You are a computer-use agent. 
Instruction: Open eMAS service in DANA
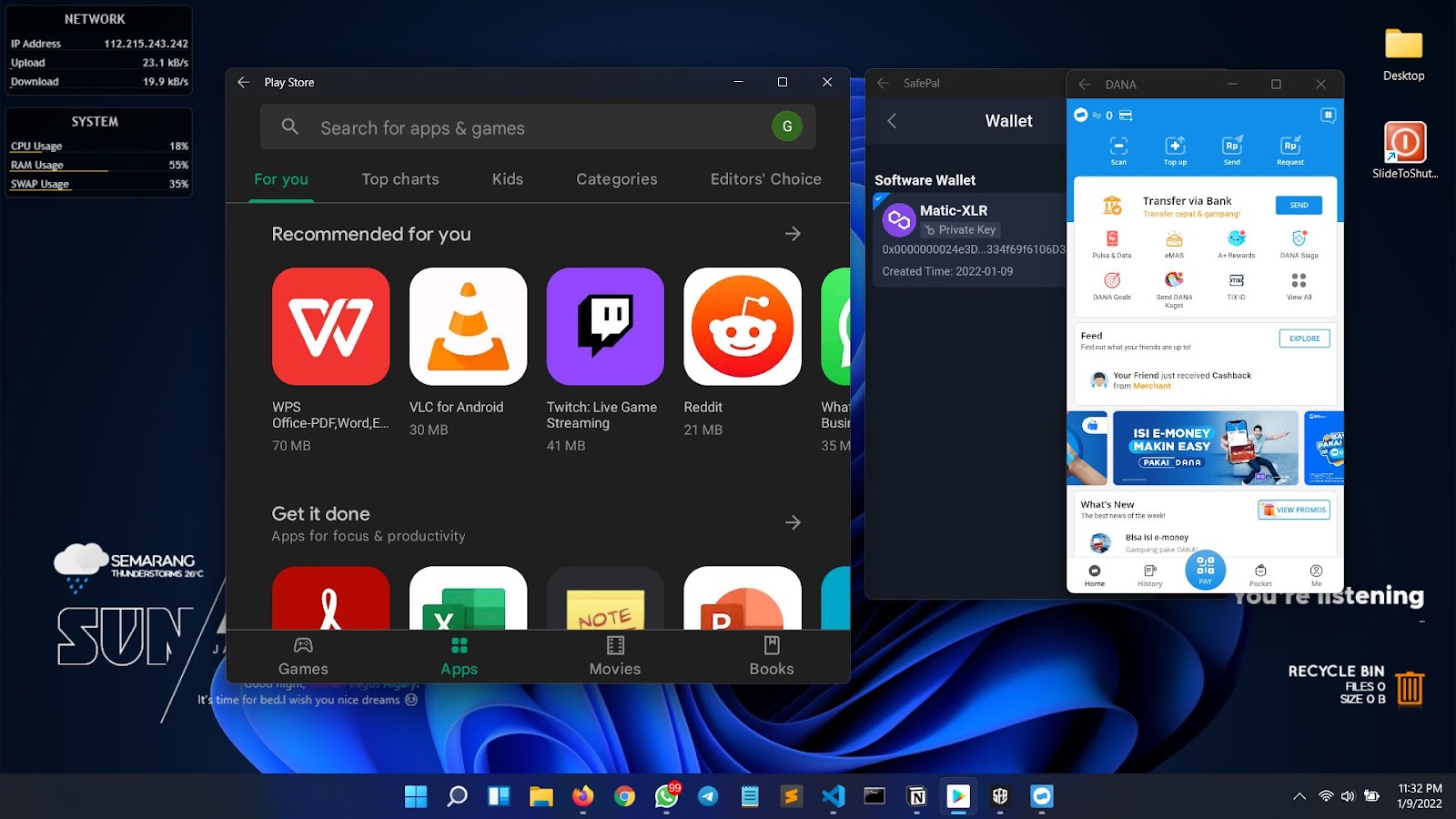tap(1174, 245)
